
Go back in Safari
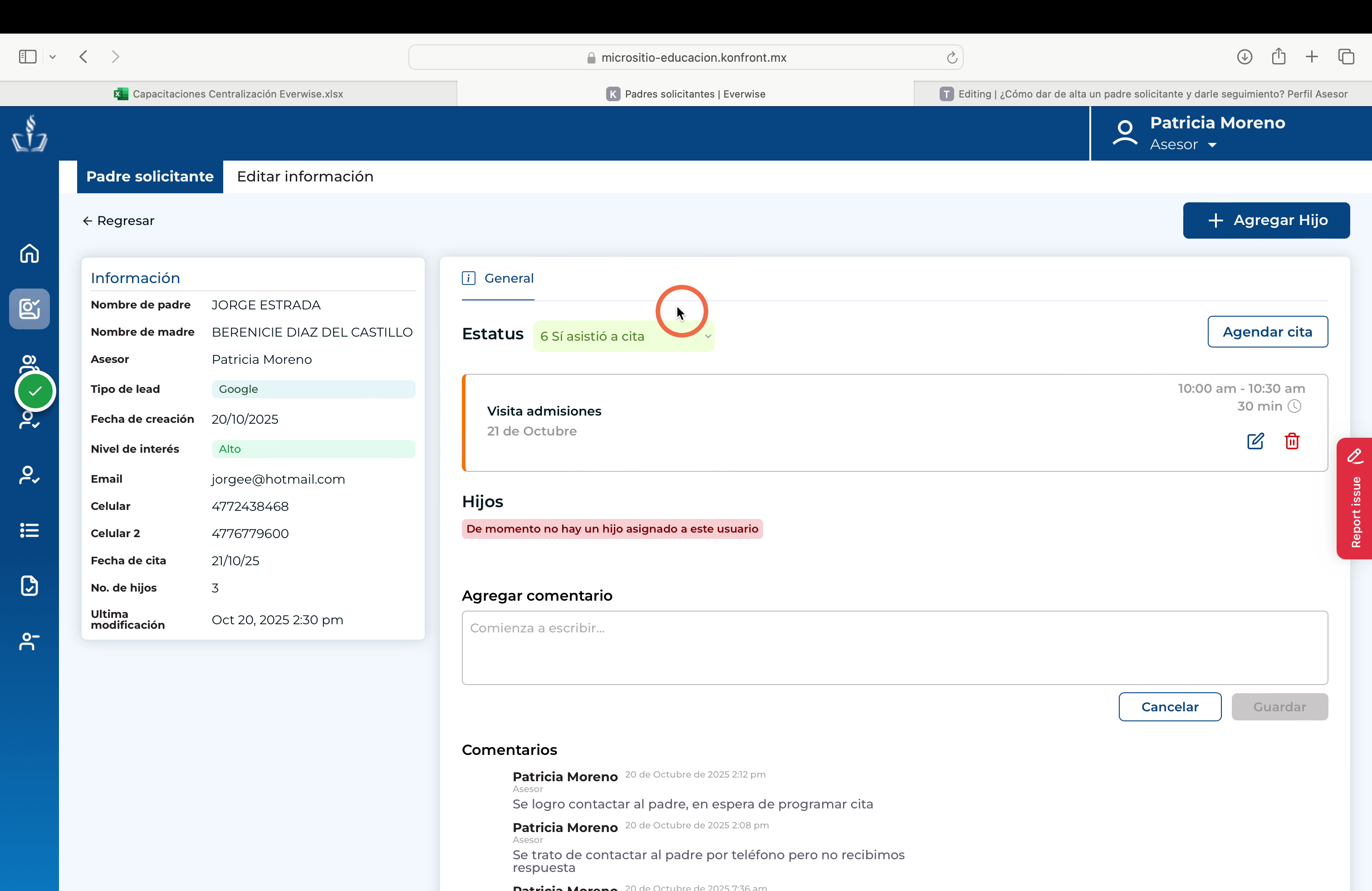click(x=83, y=56)
